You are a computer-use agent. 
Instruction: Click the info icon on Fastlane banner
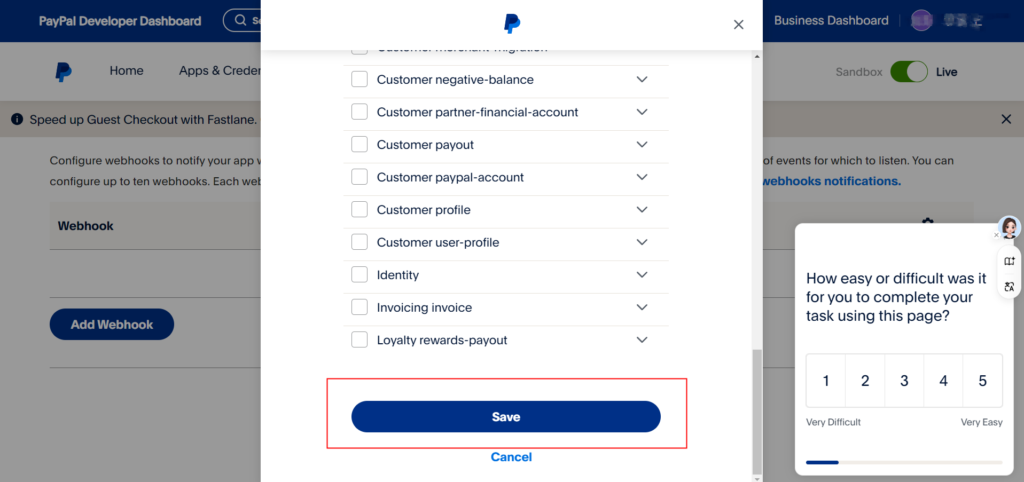tap(17, 119)
